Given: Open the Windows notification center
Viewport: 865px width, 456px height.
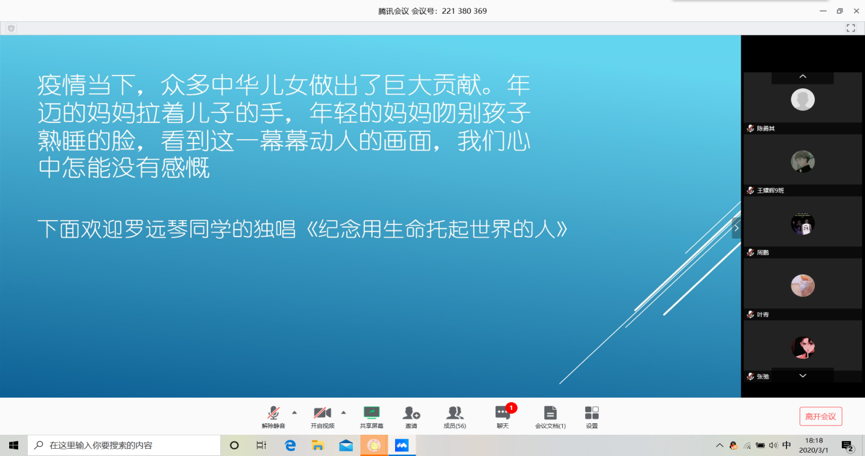Looking at the screenshot, I should 848,446.
